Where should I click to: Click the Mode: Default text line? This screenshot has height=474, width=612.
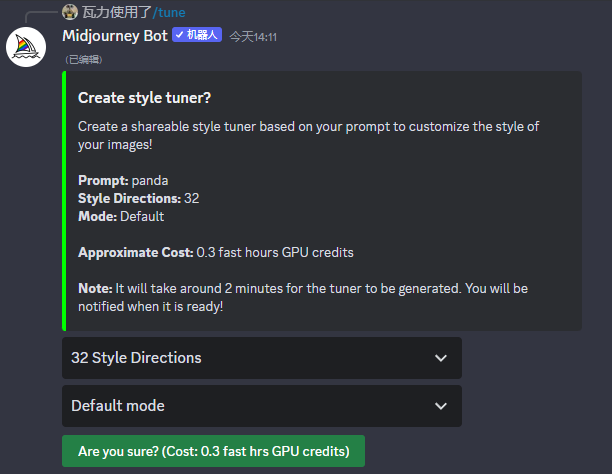point(121,216)
